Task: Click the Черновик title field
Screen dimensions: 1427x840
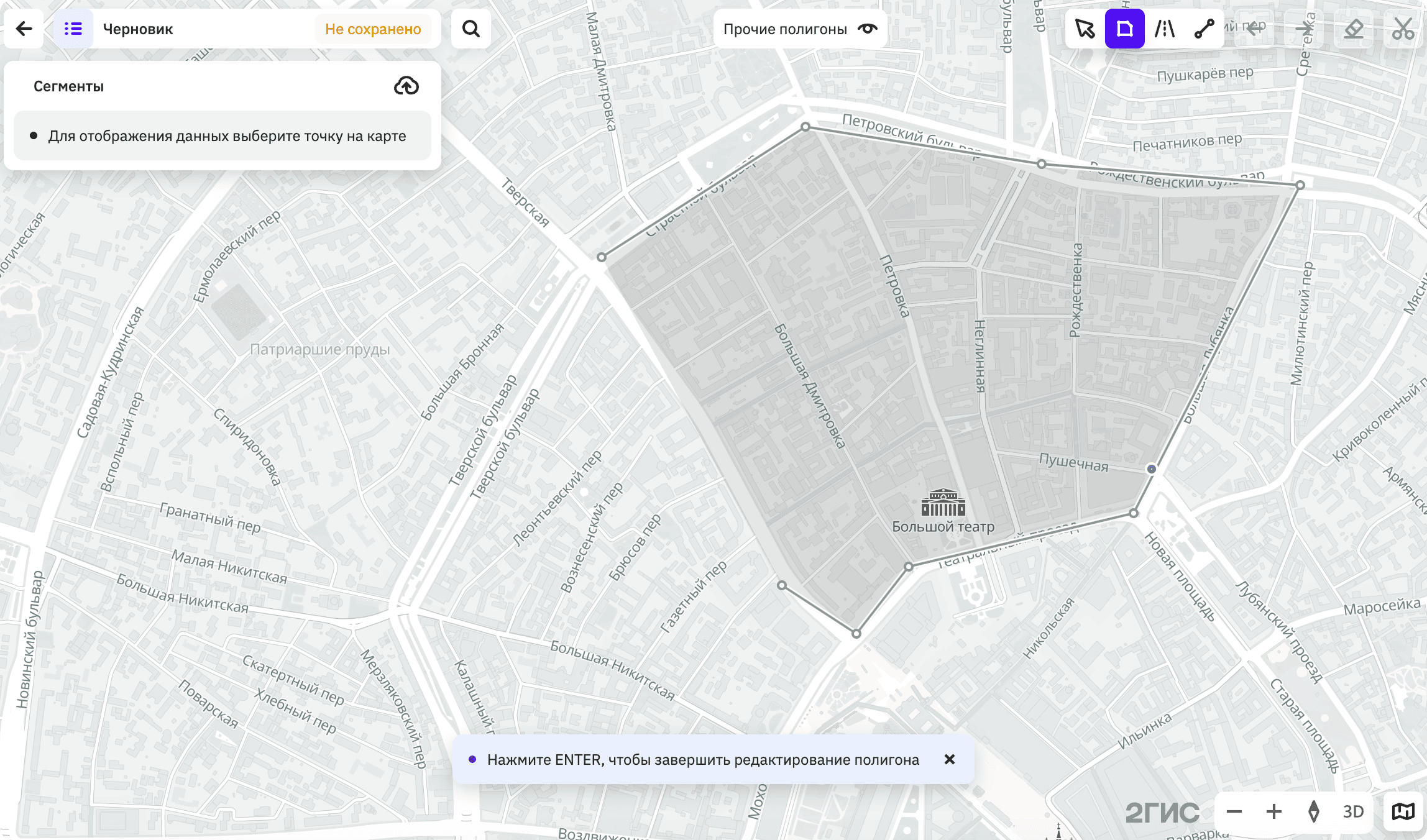Action: (x=138, y=29)
